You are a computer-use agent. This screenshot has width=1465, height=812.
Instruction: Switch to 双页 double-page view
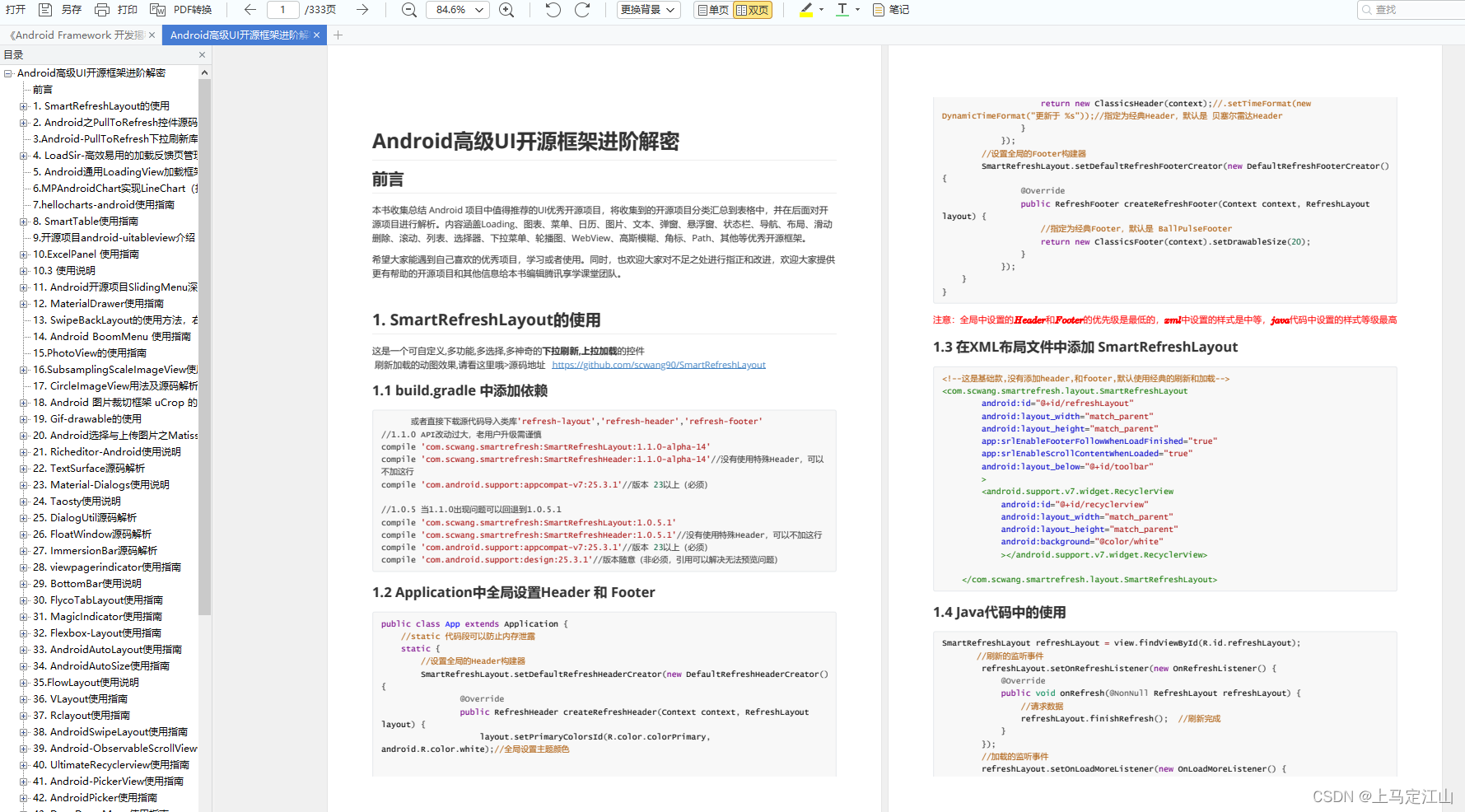pos(753,10)
